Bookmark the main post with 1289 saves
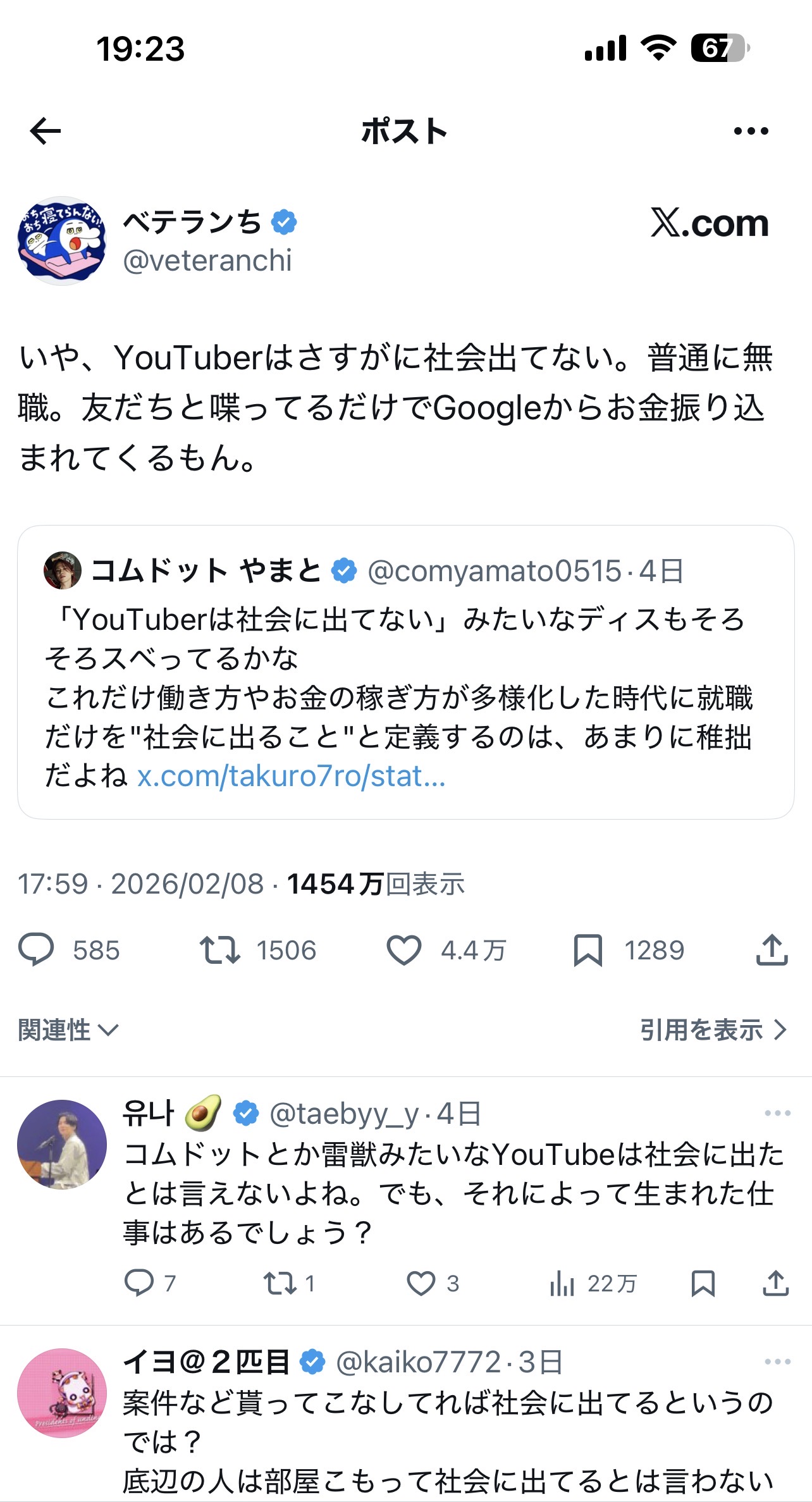The width and height of the screenshot is (812, 1502). [x=587, y=950]
